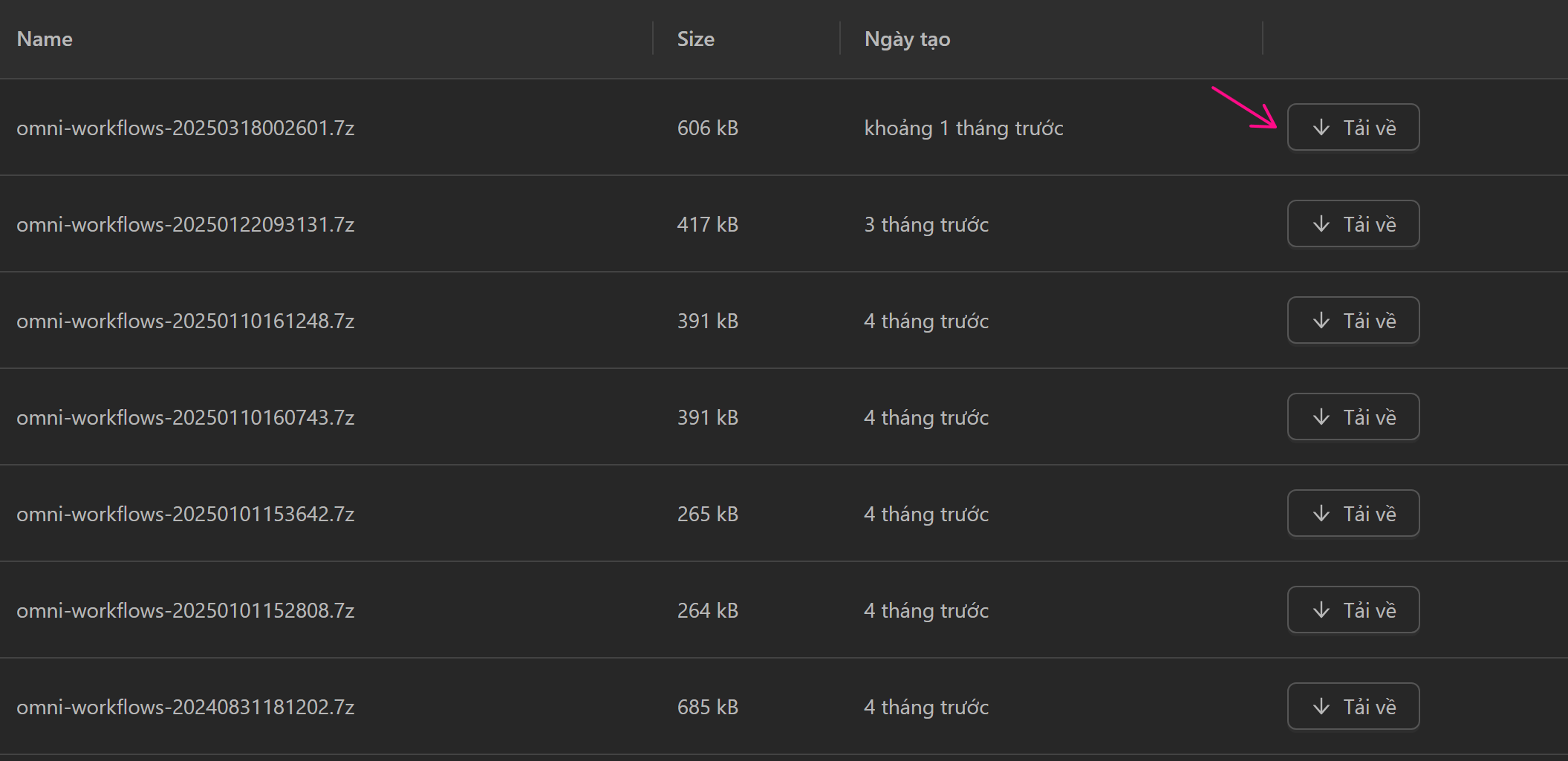Select file name omni-workflows-20250101153642.7z
1568x761 pixels.
tap(185, 515)
